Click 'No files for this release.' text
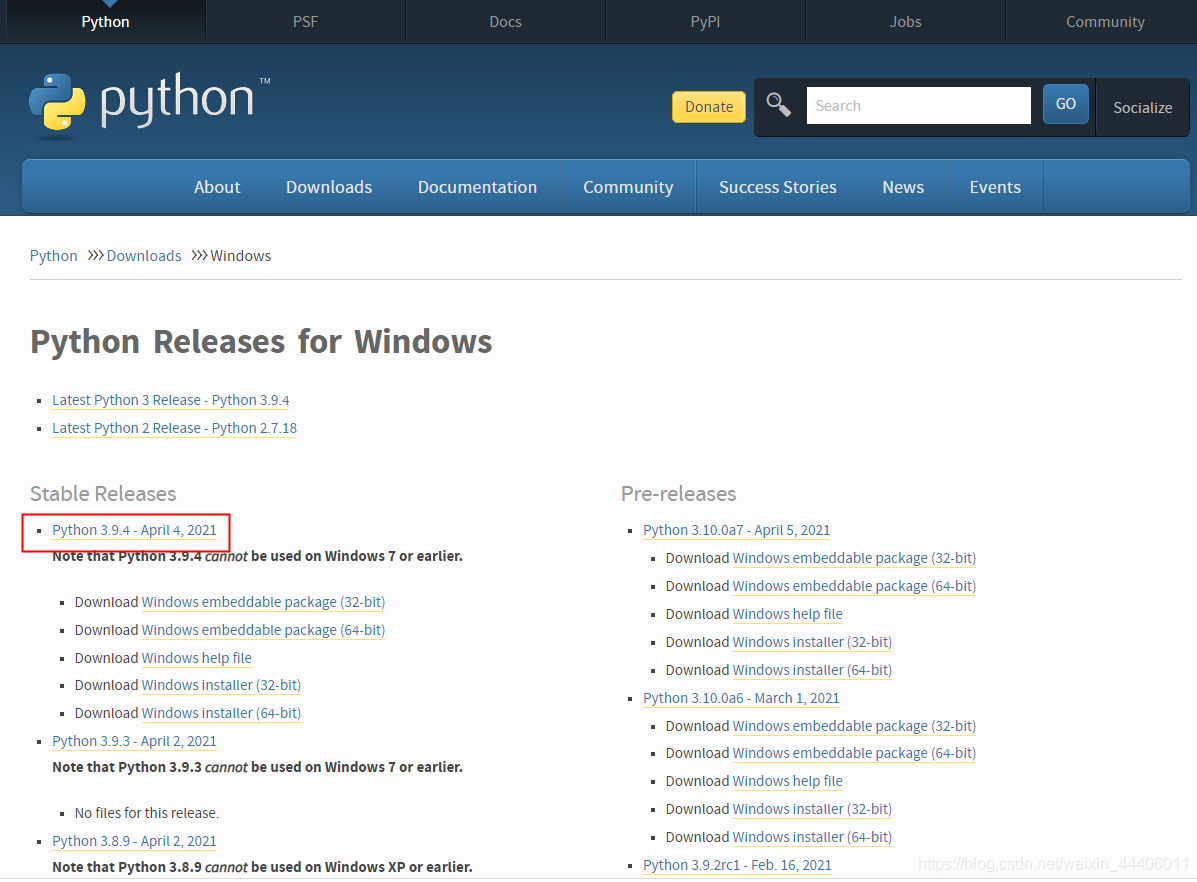Image resolution: width=1197 pixels, height=882 pixels. coord(147,813)
